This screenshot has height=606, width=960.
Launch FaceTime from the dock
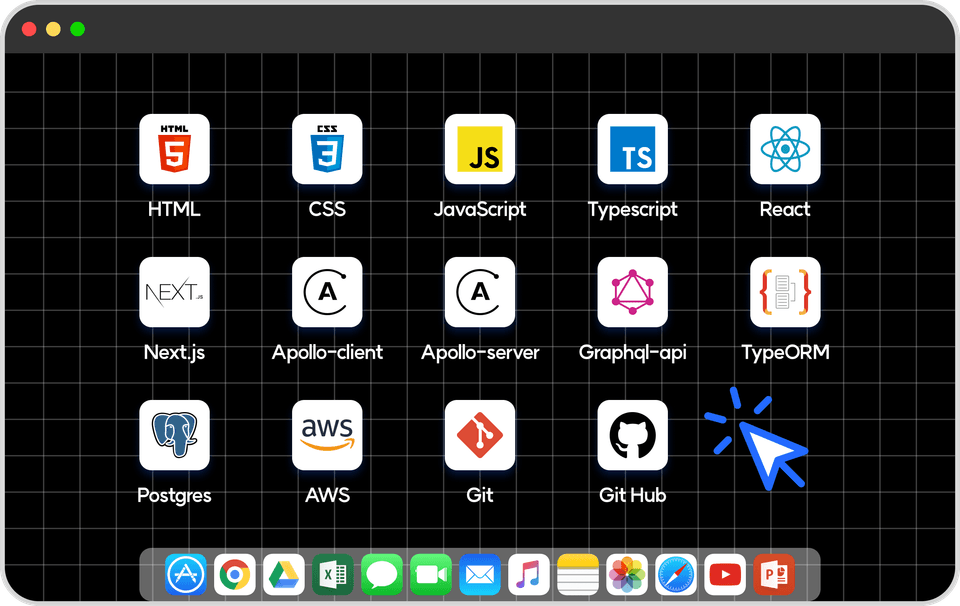click(430, 575)
